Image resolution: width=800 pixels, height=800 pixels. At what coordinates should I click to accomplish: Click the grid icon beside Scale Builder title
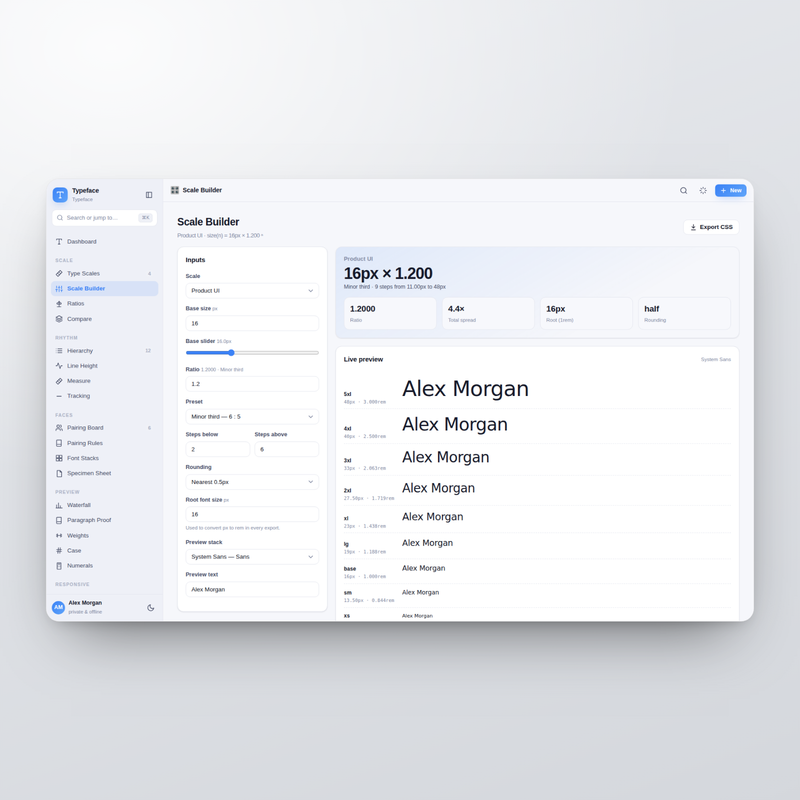(175, 190)
